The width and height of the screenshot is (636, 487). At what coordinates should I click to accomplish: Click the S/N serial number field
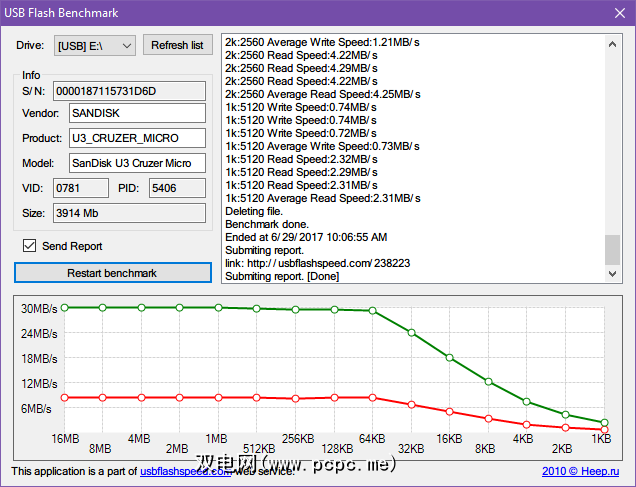click(x=129, y=92)
